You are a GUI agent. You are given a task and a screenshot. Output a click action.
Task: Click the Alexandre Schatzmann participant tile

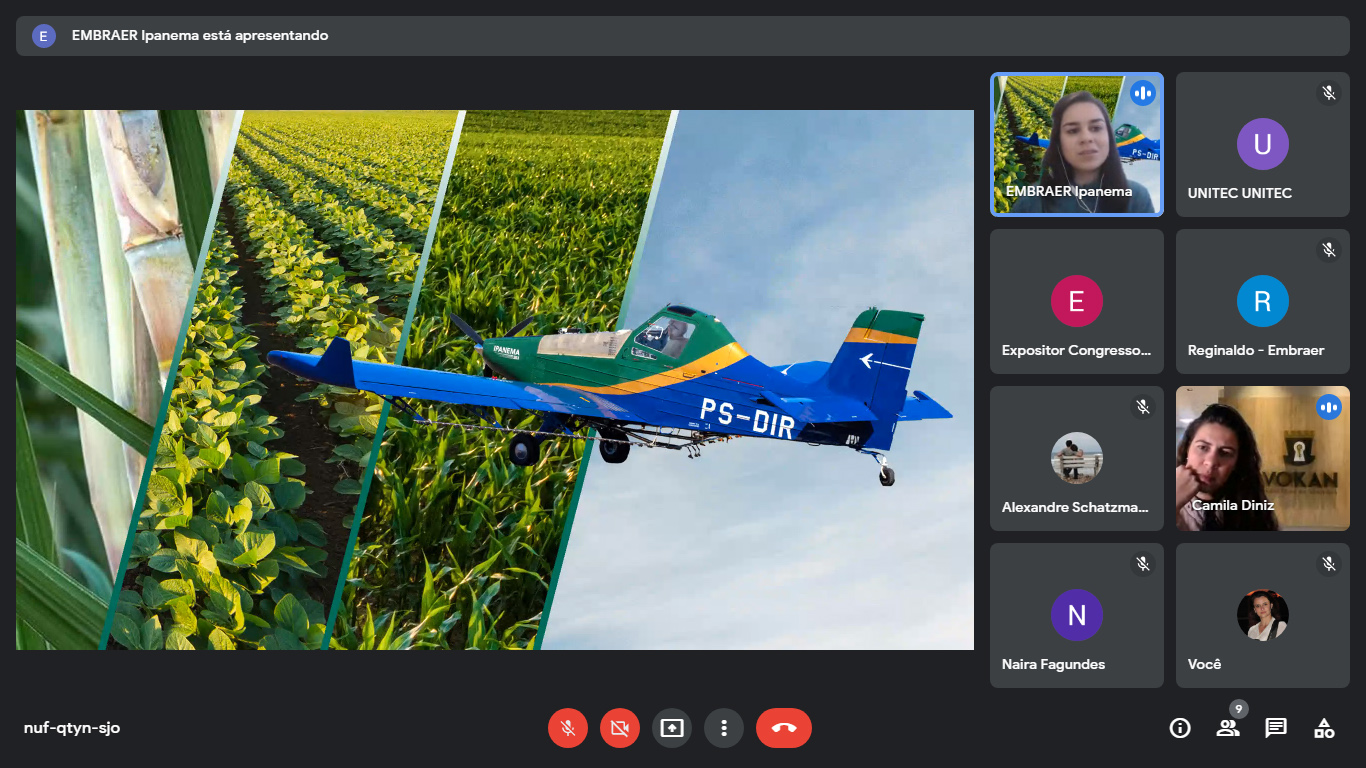click(x=1076, y=458)
